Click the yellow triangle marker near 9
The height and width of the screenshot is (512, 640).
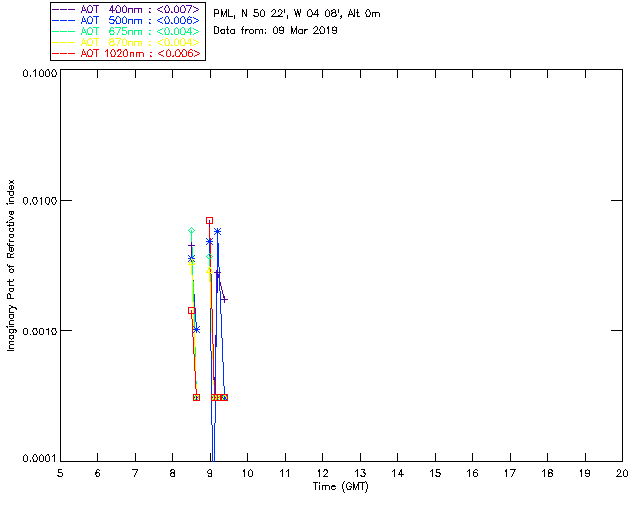click(209, 270)
